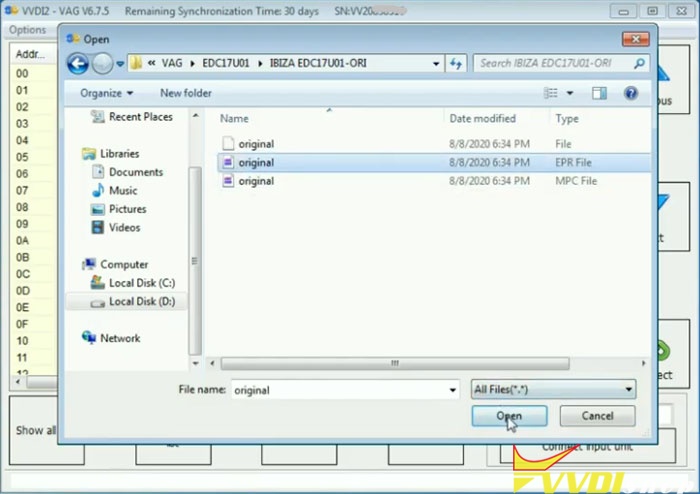This screenshot has height=494, width=700.
Task: Click the blank file icon of first original
Action: coord(228,144)
